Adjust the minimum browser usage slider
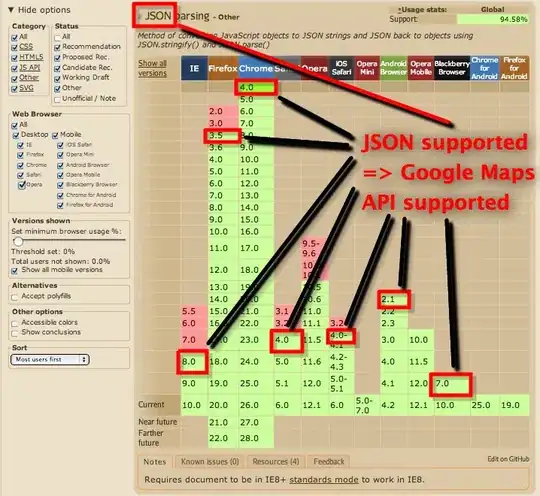540x496 pixels. [18, 240]
